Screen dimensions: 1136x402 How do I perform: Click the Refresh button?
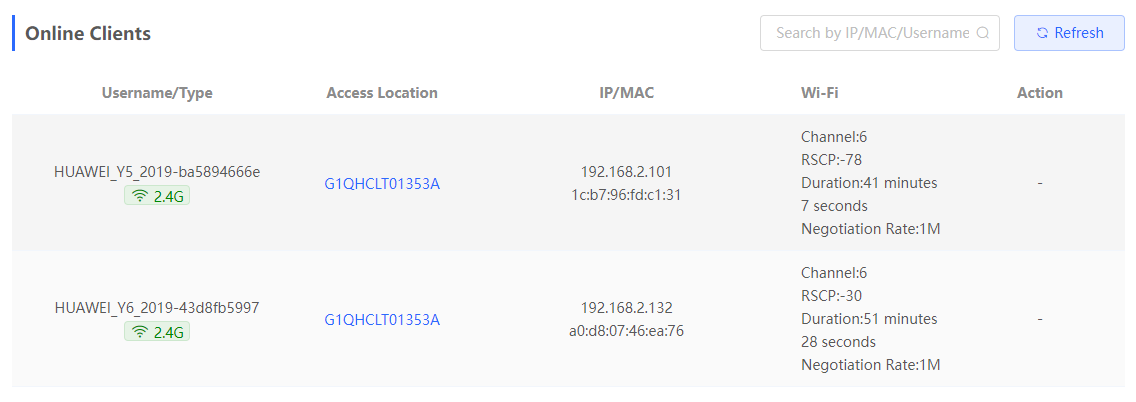click(x=1069, y=33)
